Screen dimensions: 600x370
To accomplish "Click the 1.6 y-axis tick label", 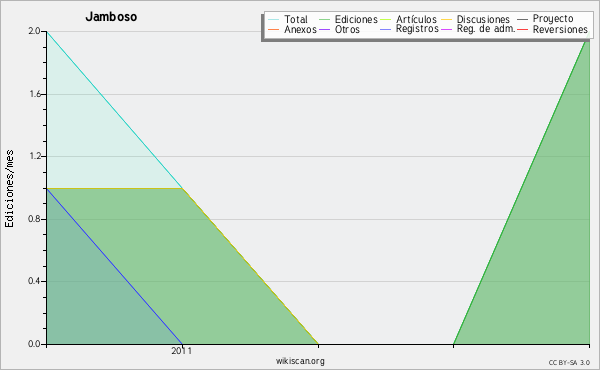I will click(x=34, y=94).
